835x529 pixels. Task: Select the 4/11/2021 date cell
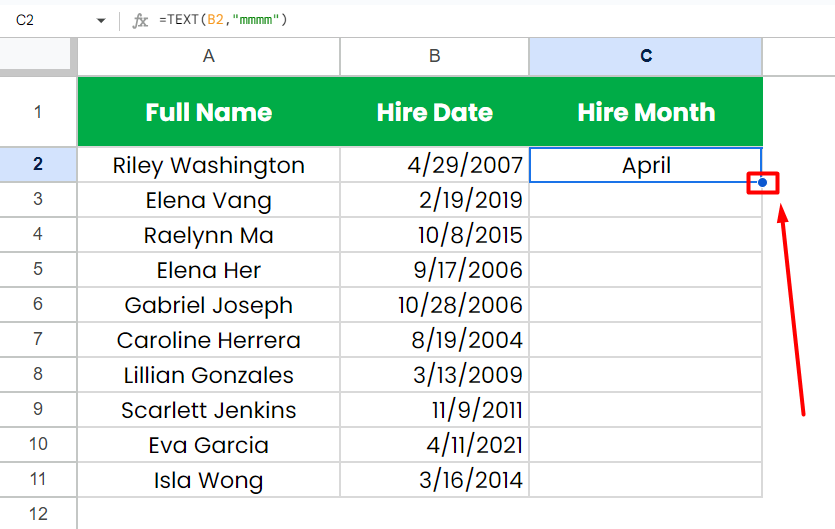pyautogui.click(x=435, y=445)
